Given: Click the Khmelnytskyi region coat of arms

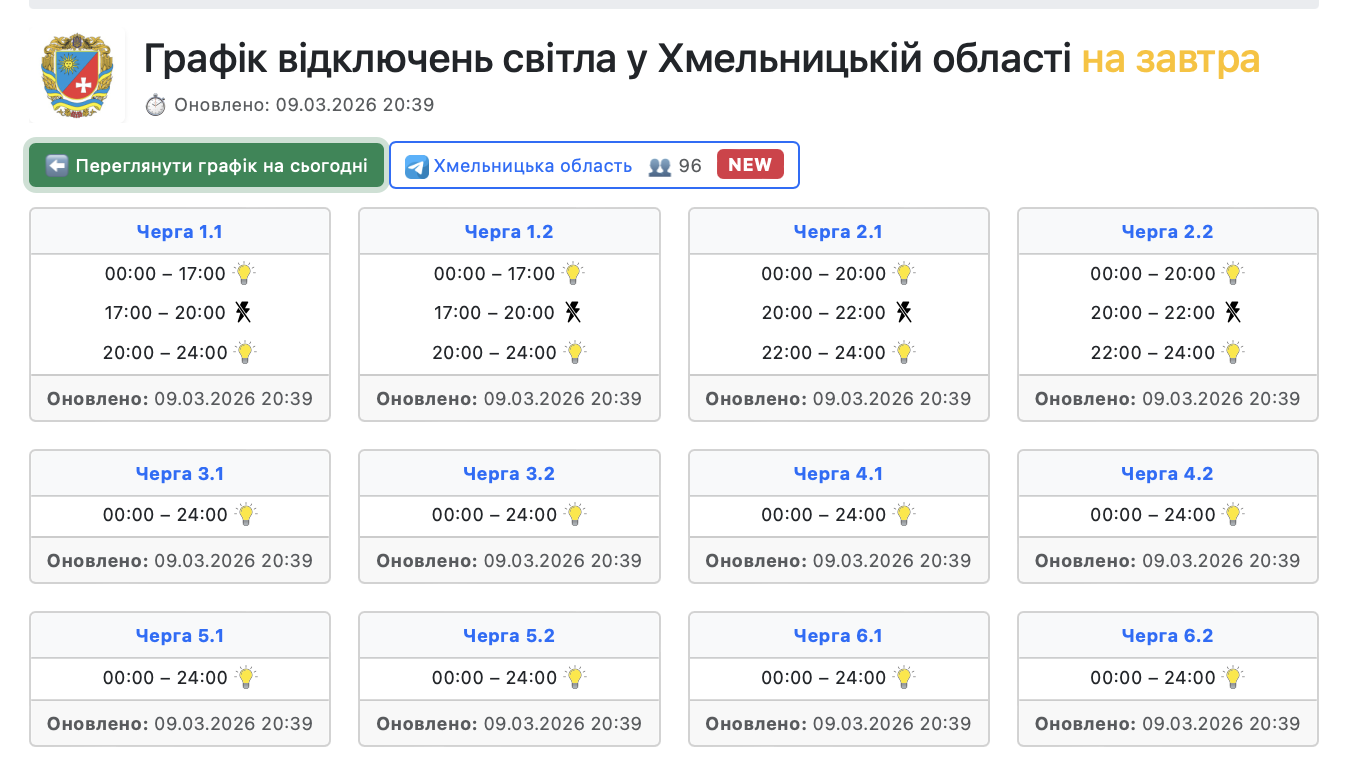Looking at the screenshot, I should coord(77,76).
